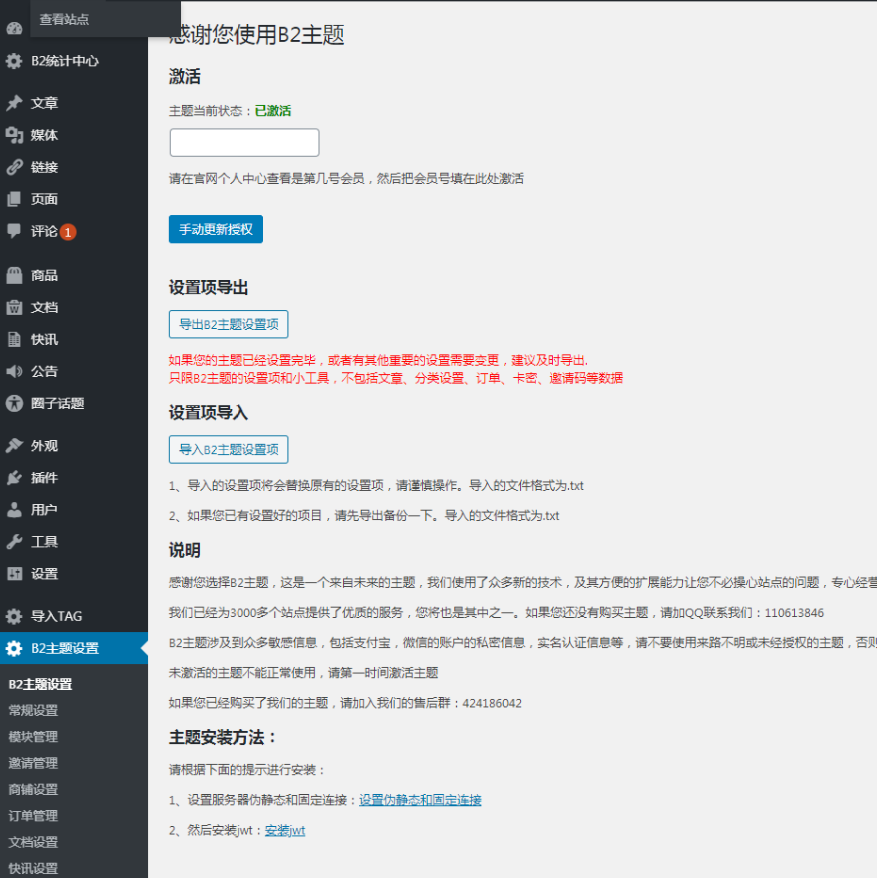Open 导入TAG menu label
This screenshot has width=877, height=878.
coord(57,616)
